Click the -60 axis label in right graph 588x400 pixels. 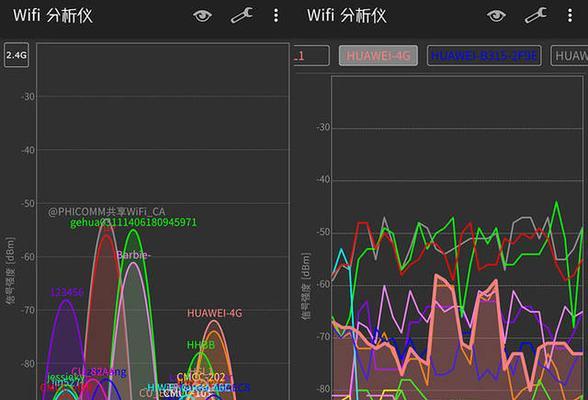tap(323, 284)
